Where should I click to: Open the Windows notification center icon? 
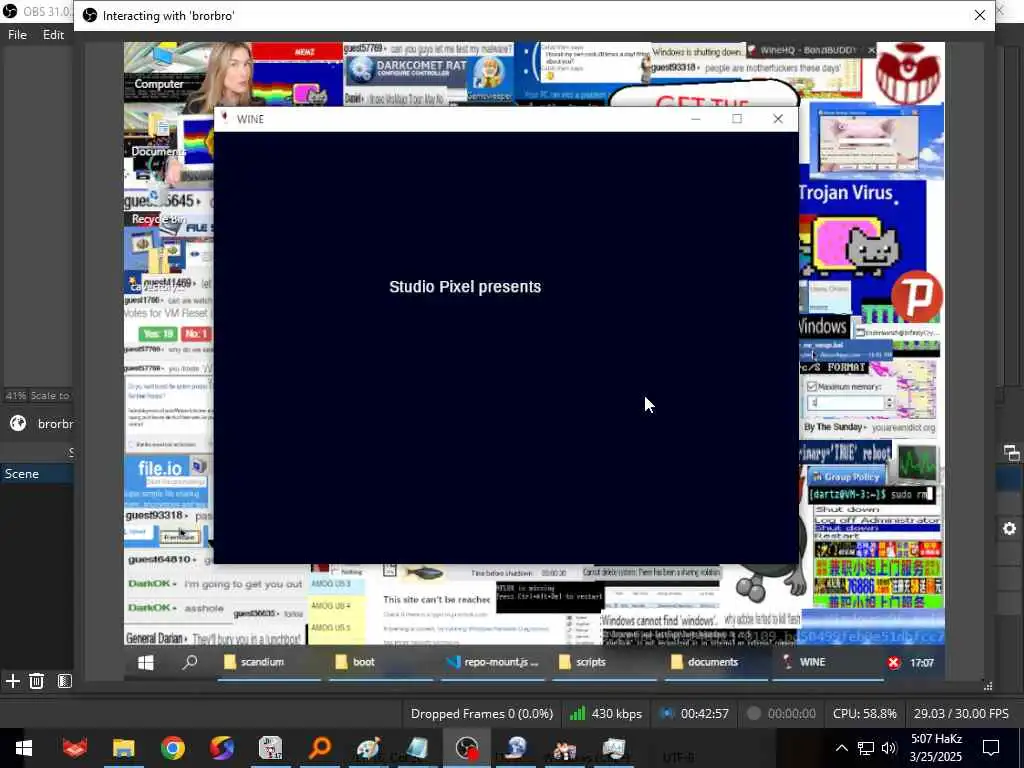pos(991,748)
